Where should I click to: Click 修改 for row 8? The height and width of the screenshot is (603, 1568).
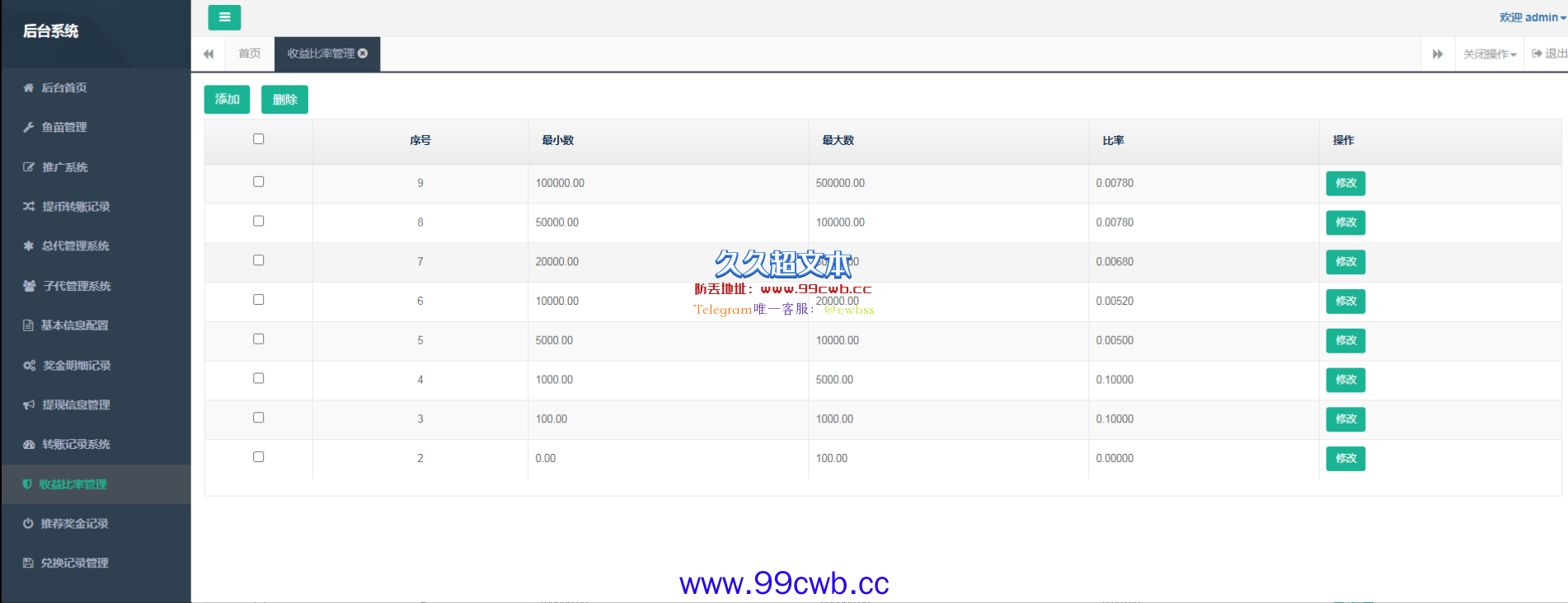[x=1345, y=222]
